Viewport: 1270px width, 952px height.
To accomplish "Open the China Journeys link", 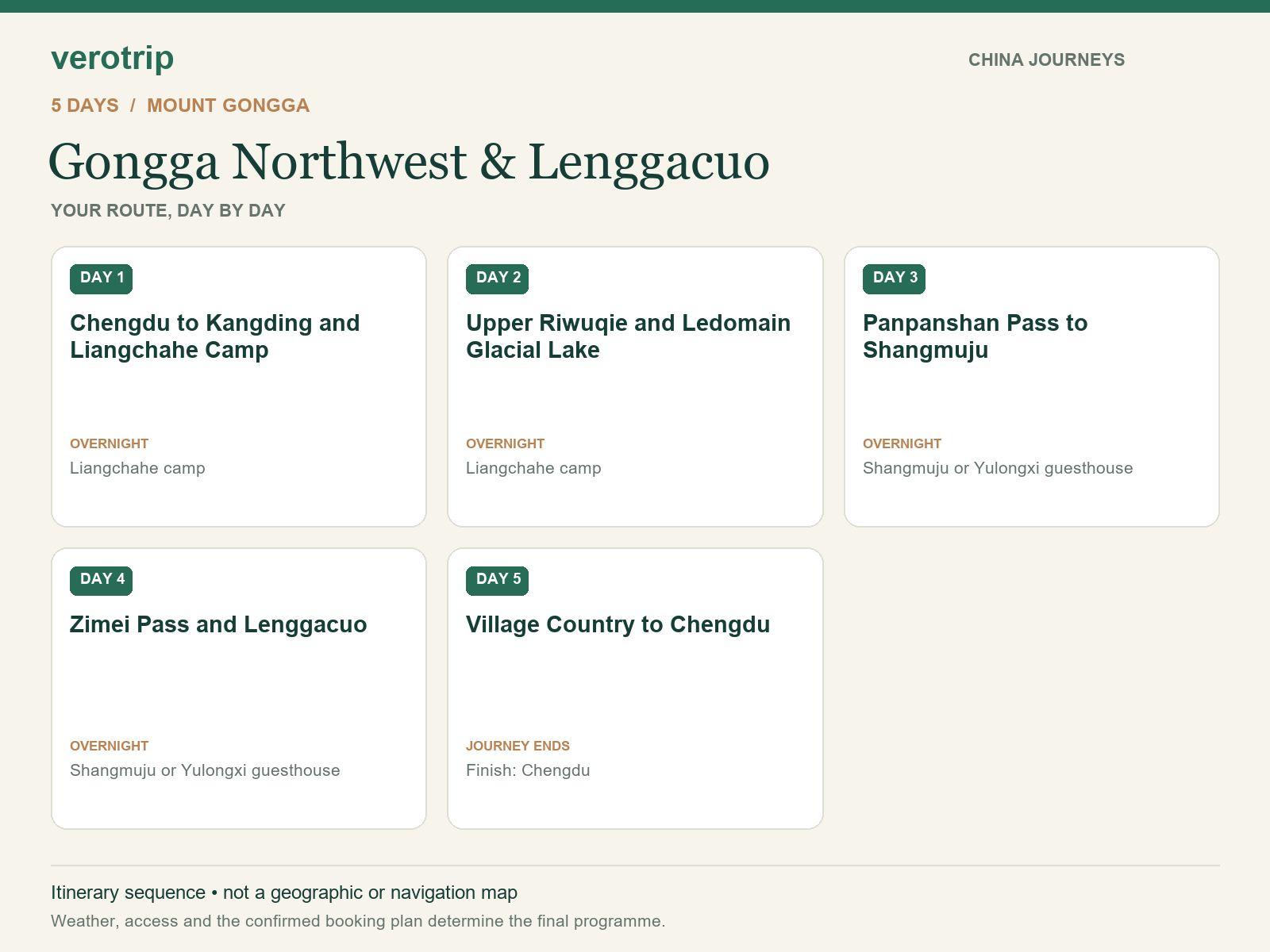I will pyautogui.click(x=1046, y=60).
